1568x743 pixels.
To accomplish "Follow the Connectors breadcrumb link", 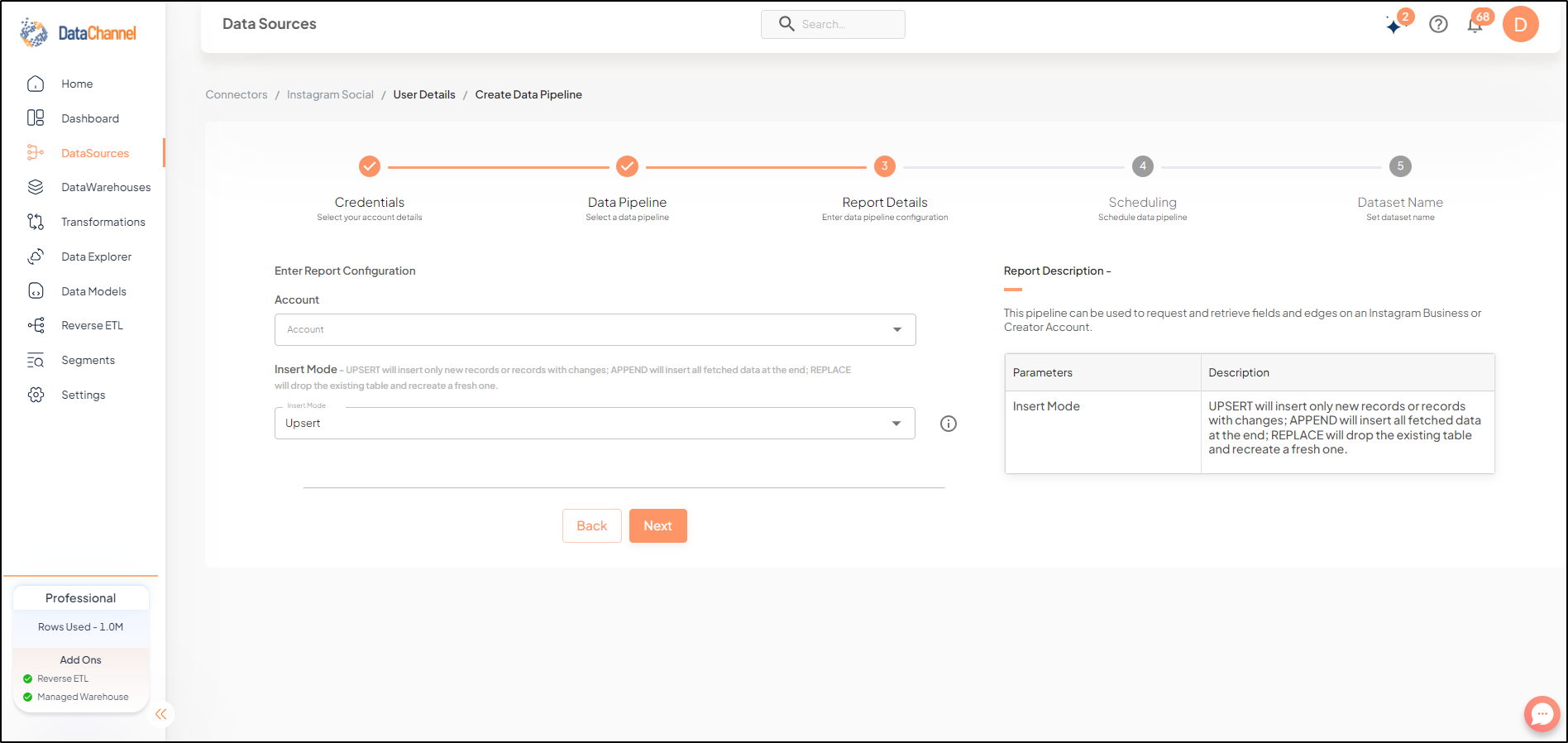I will [x=237, y=94].
